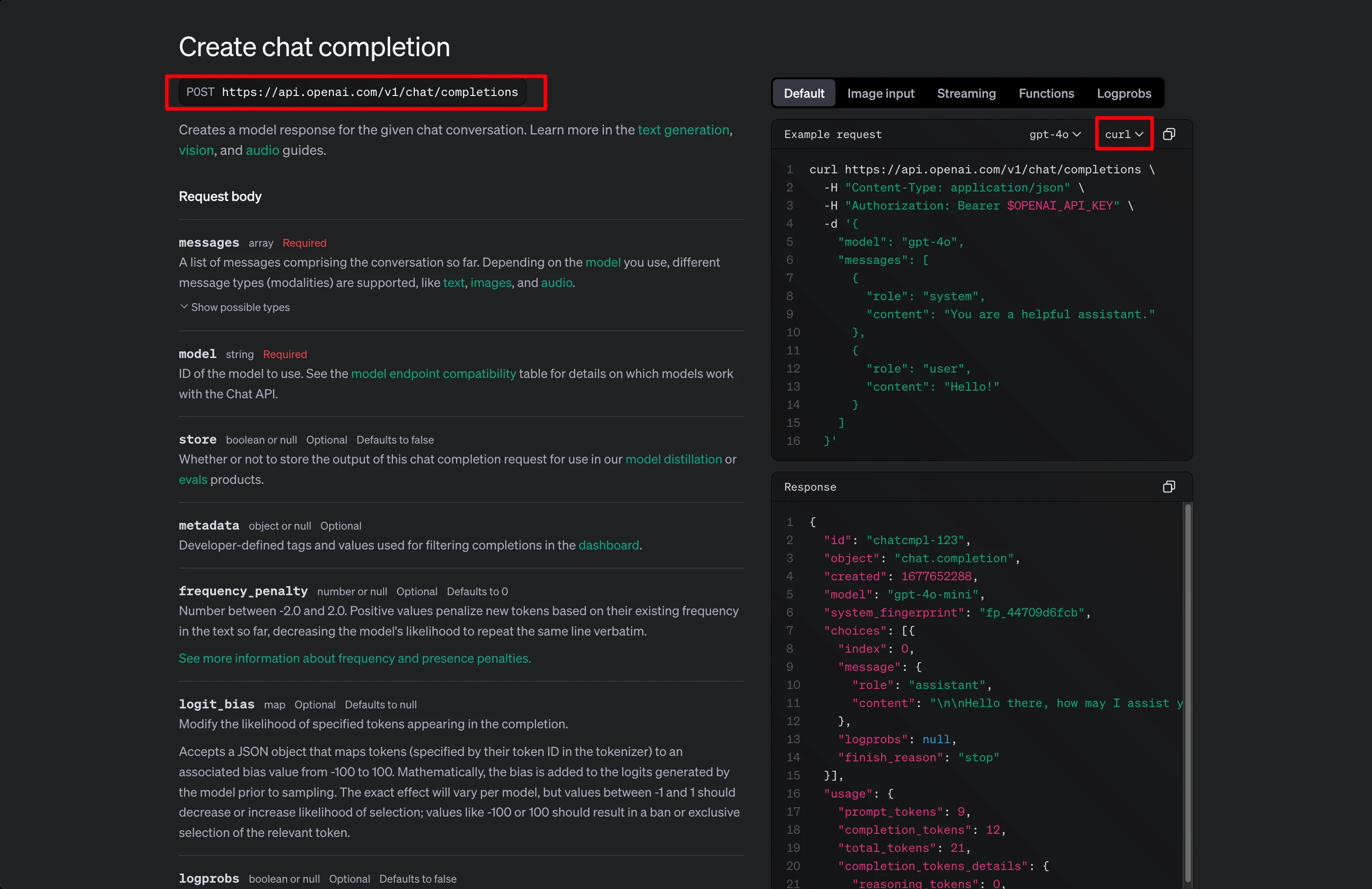Open the text generation guide link
This screenshot has width=1372, height=889.
[x=683, y=129]
